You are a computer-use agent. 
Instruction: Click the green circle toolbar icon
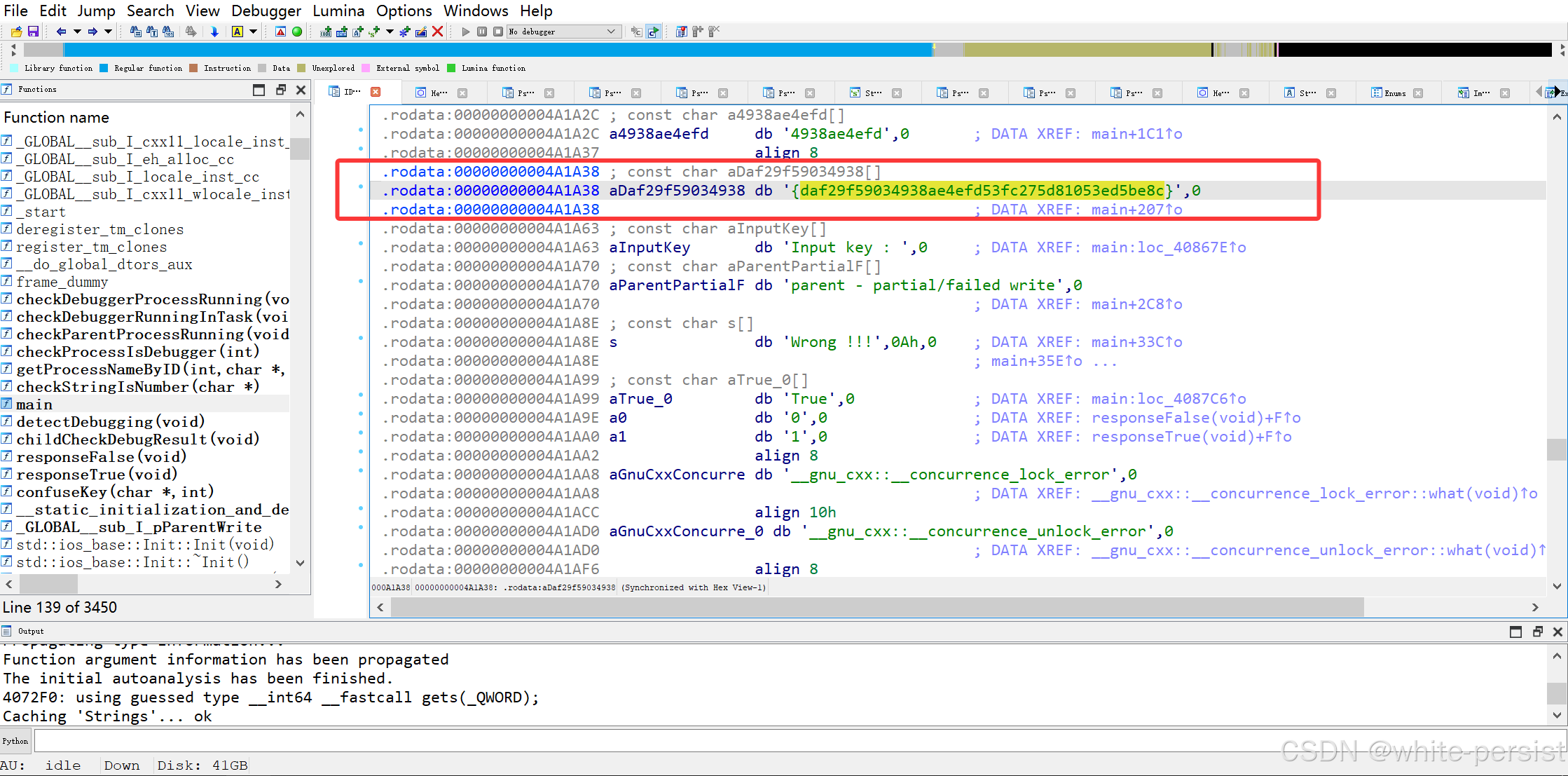(297, 32)
